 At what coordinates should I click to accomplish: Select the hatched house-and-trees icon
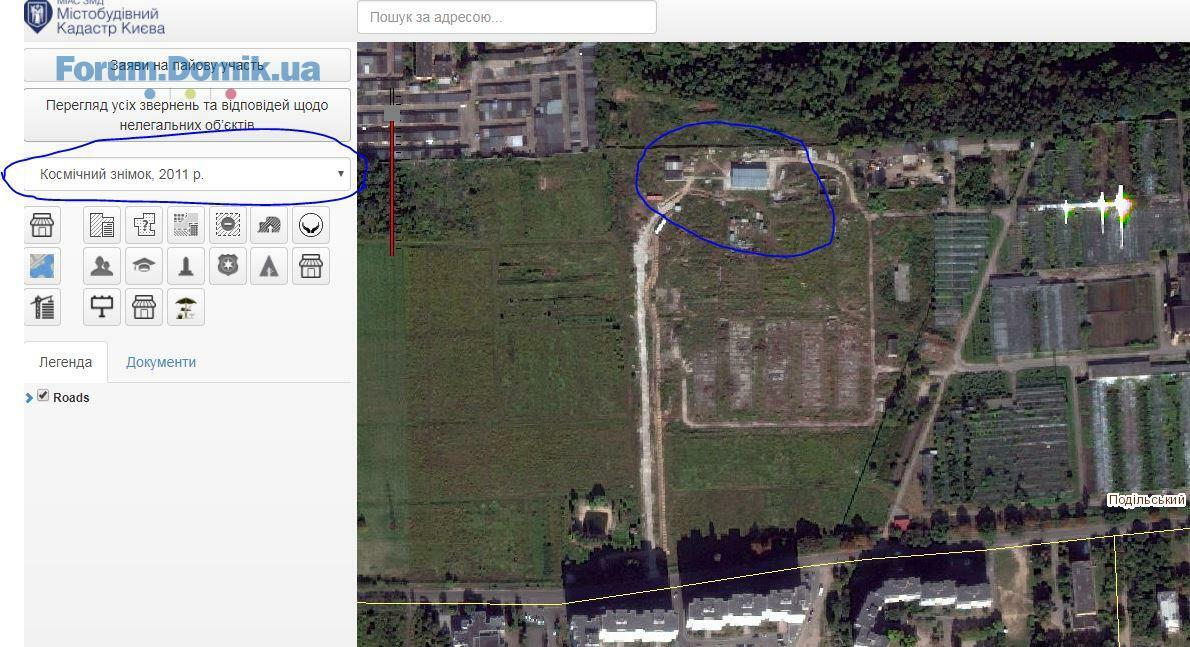click(269, 225)
